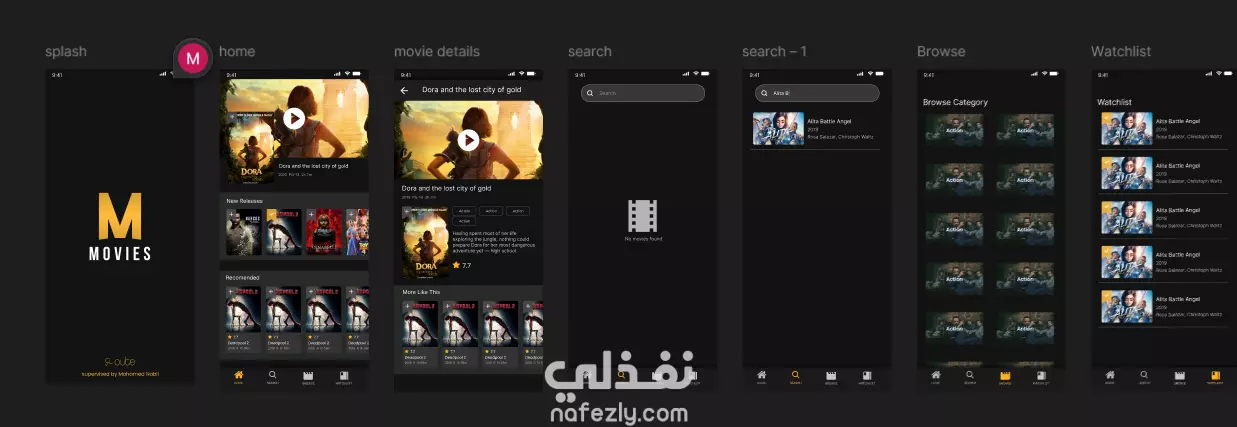Click the Search icon in Watchlist frame navbar
The image size is (1237, 427).
coord(1145,376)
